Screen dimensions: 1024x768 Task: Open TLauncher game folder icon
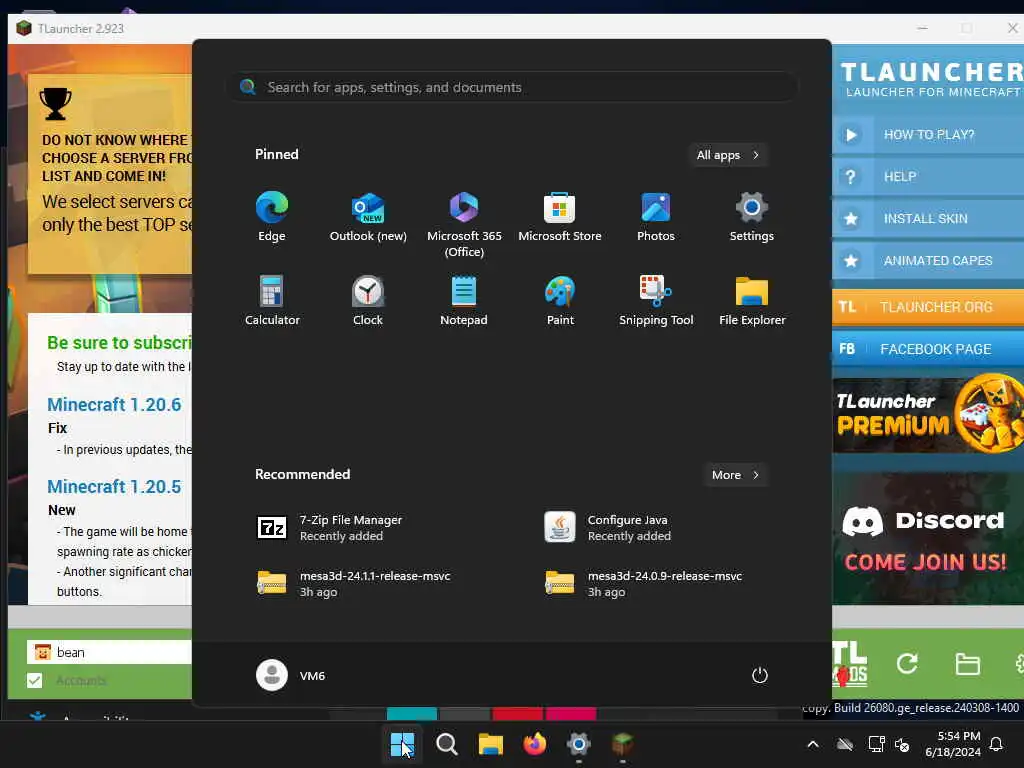(967, 664)
